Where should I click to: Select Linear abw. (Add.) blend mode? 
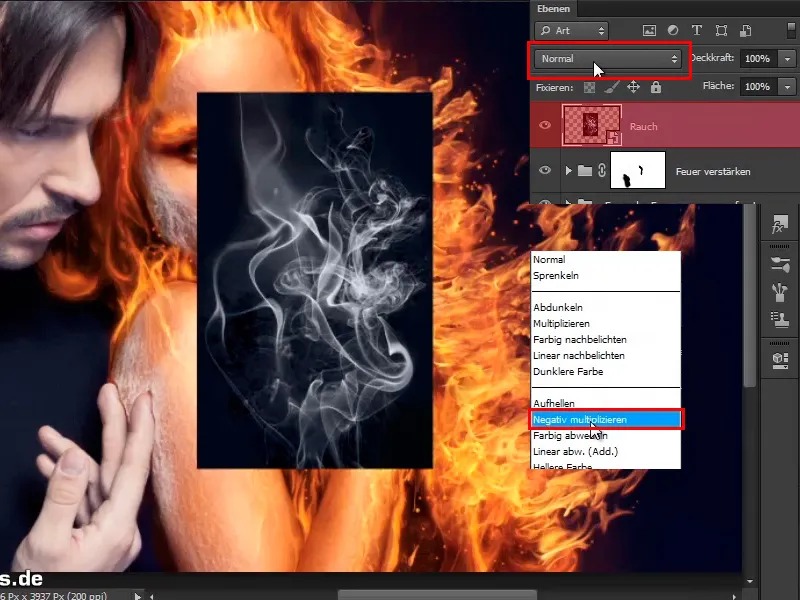pos(606,452)
